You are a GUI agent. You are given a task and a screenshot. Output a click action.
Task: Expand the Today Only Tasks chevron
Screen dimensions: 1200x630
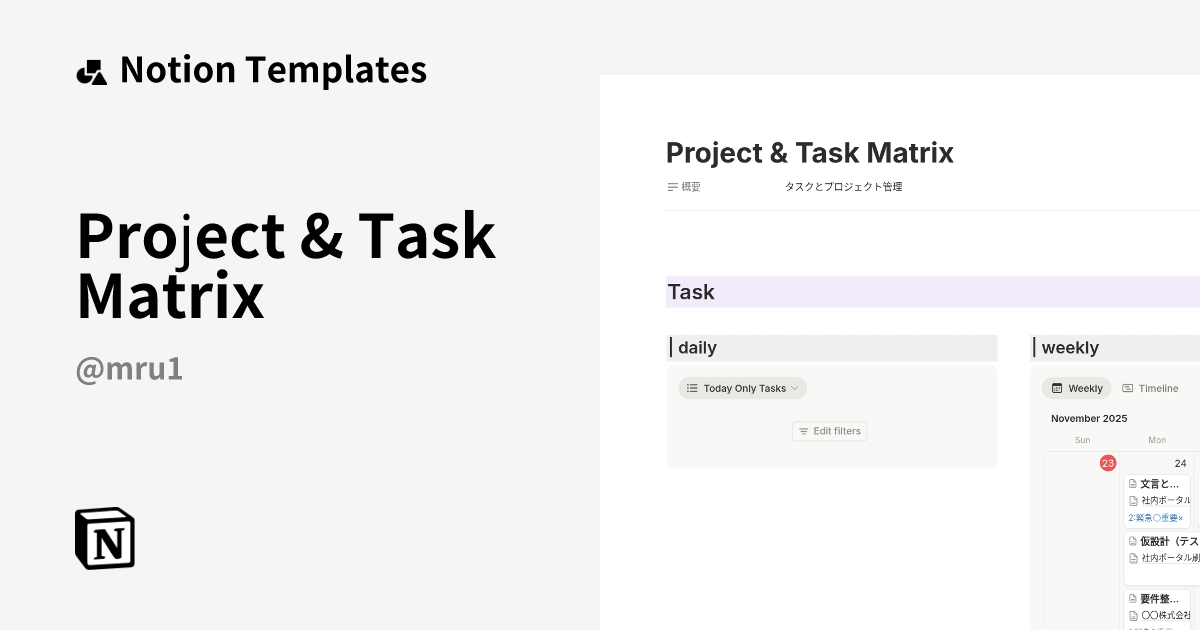[795, 388]
